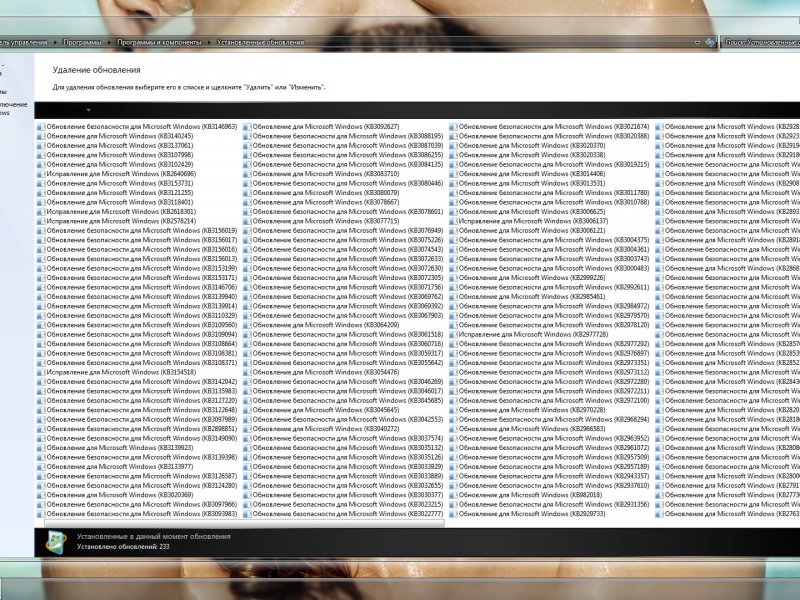The image size is (800, 600).
Task: Choose update KB3133977 in the list
Action: tap(115, 467)
